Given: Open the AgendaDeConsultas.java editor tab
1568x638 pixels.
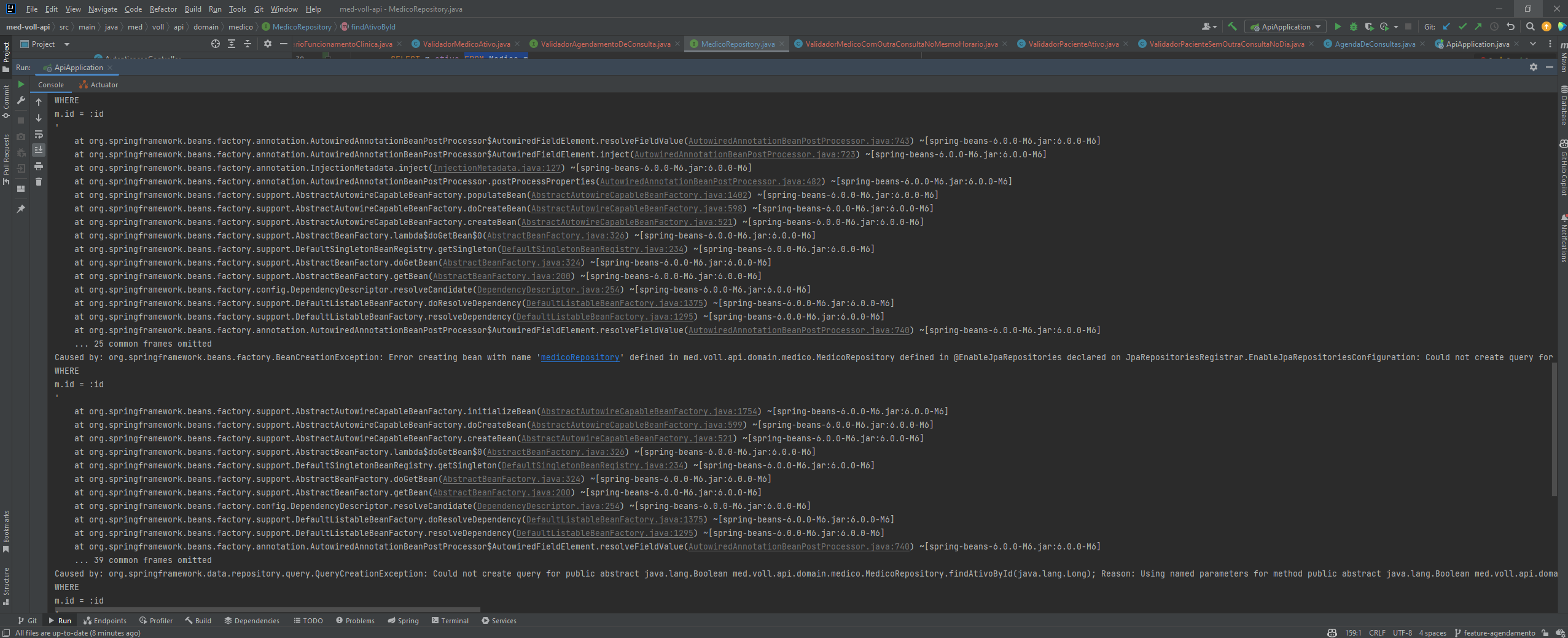Looking at the screenshot, I should [x=1375, y=44].
